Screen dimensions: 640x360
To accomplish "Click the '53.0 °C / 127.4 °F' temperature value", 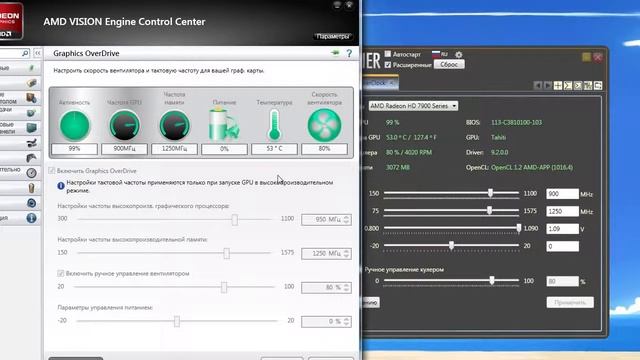I will tap(411, 138).
